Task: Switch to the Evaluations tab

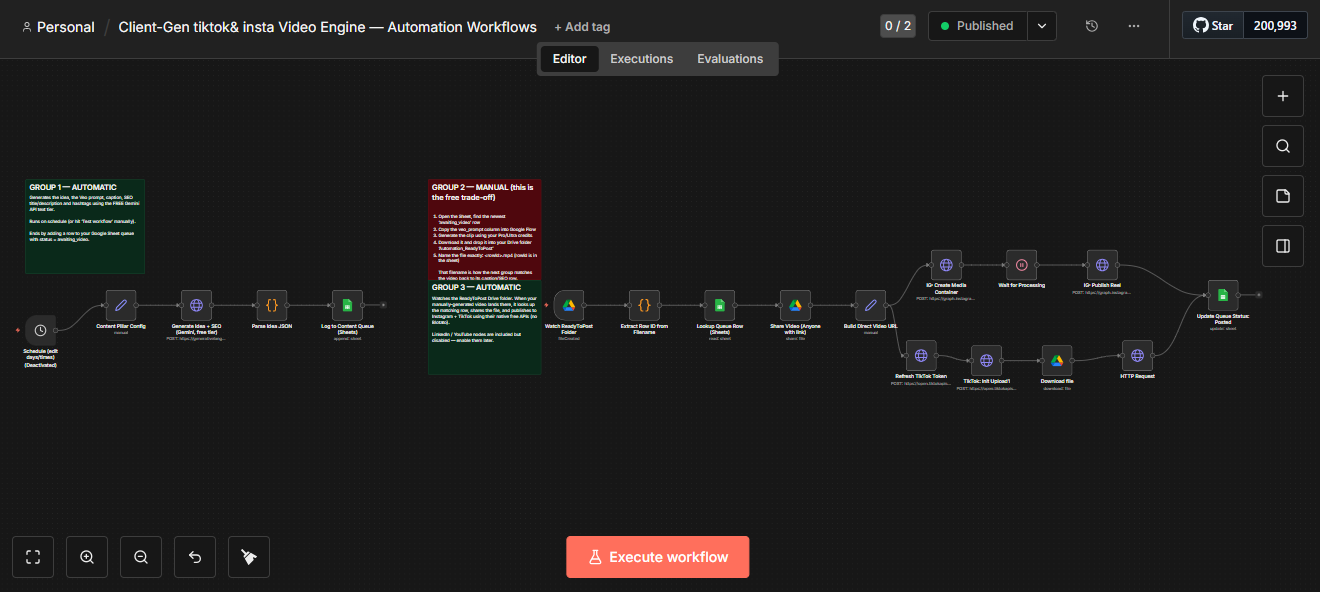Action: pos(730,59)
